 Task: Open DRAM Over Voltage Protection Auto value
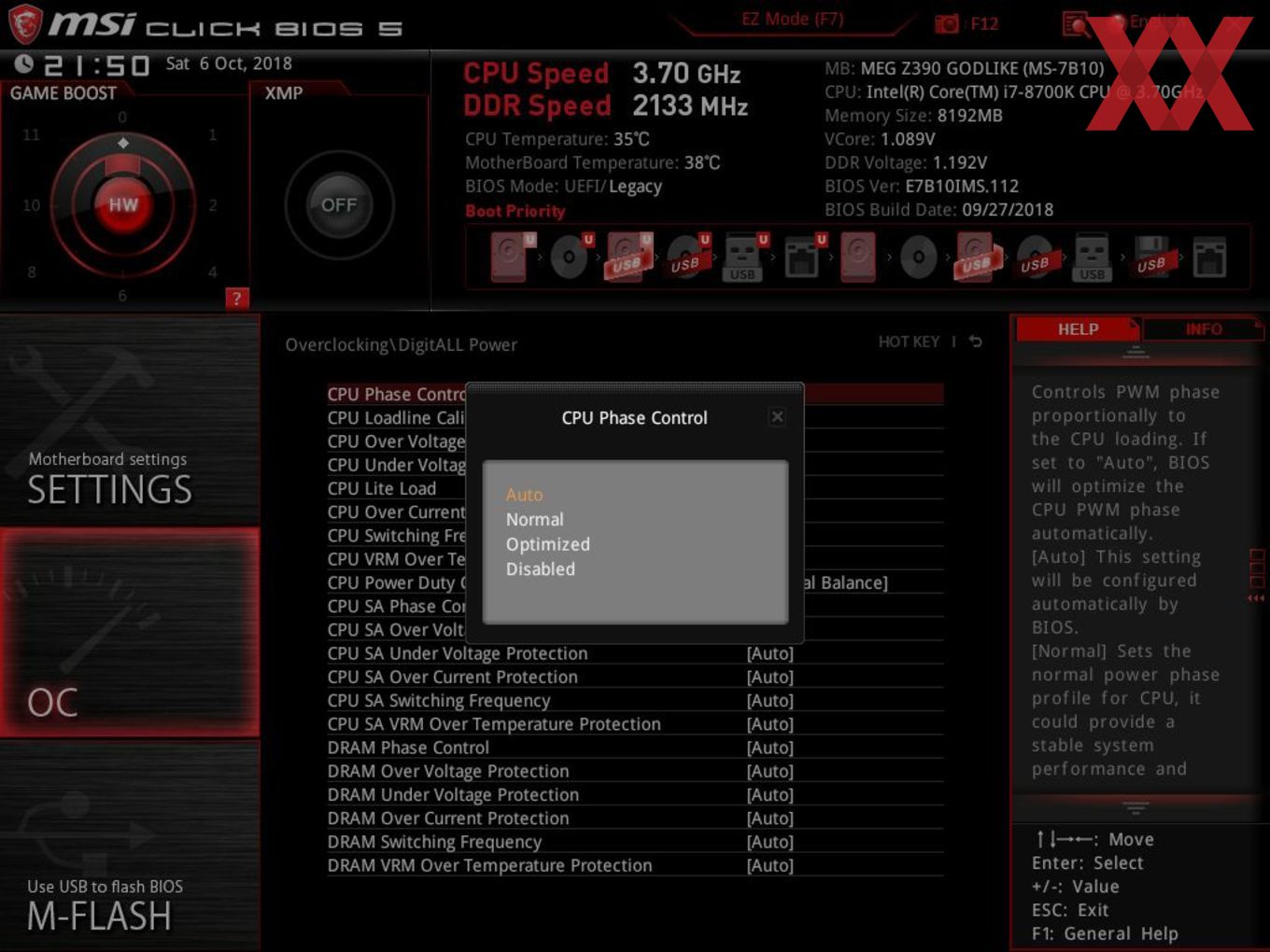(770, 771)
